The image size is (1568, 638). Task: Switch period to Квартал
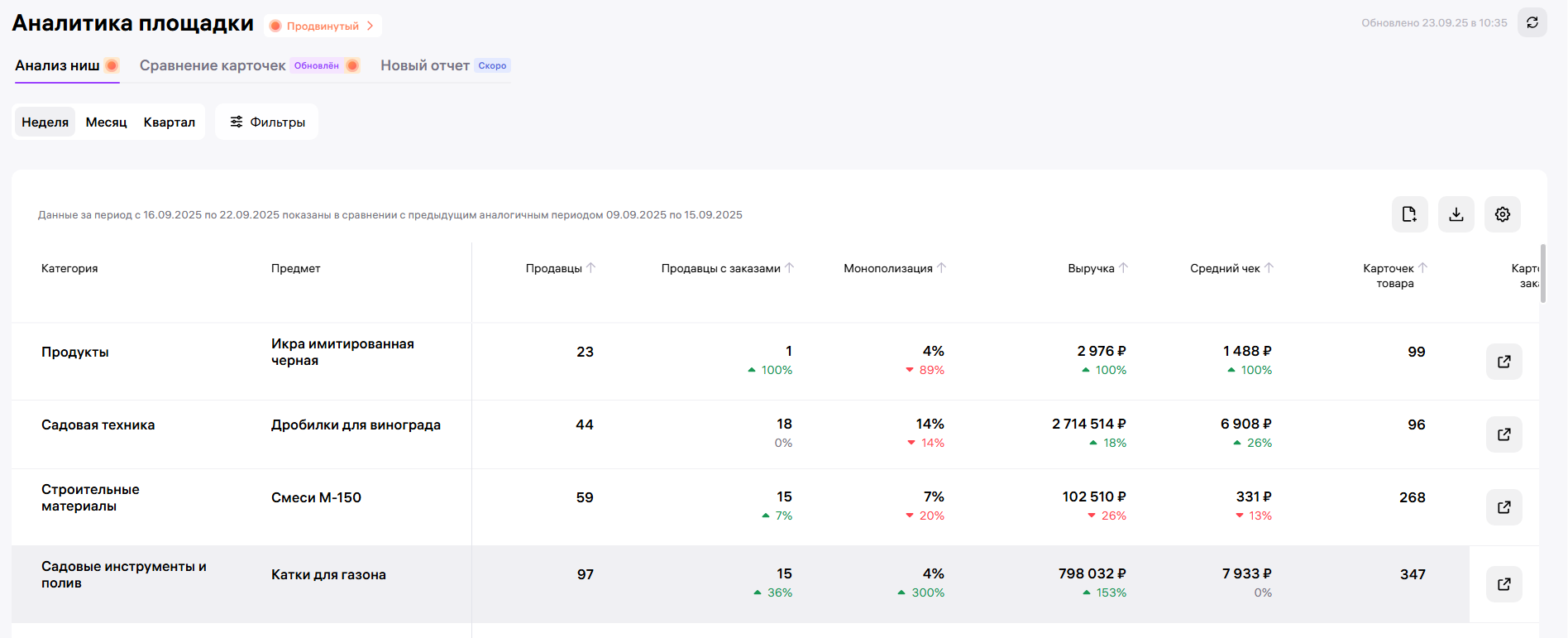[170, 122]
